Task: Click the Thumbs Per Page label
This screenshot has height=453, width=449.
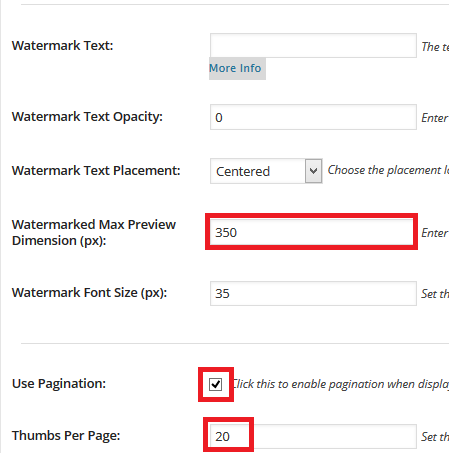Action: point(66,436)
